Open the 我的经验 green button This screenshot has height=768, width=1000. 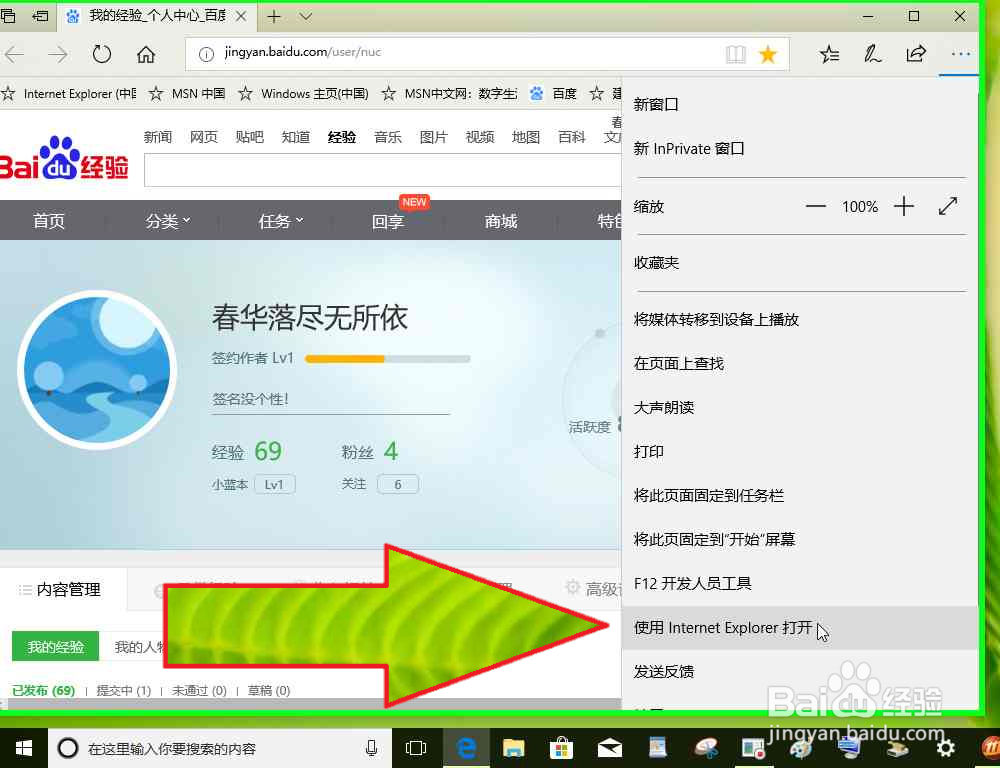click(x=54, y=646)
